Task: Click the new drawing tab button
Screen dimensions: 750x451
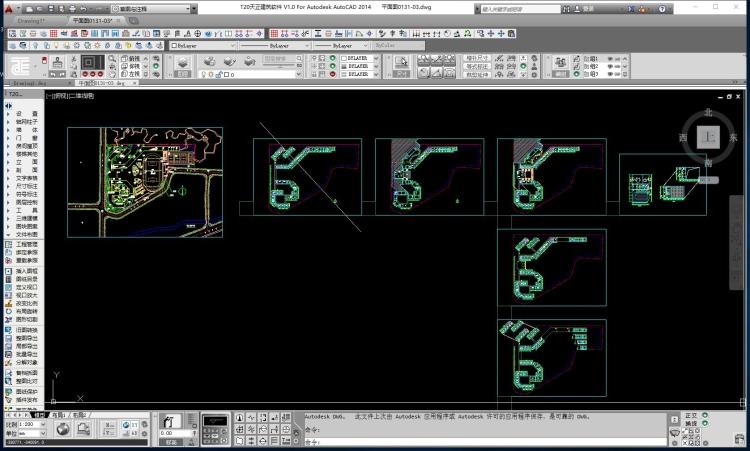Action: click(133, 21)
